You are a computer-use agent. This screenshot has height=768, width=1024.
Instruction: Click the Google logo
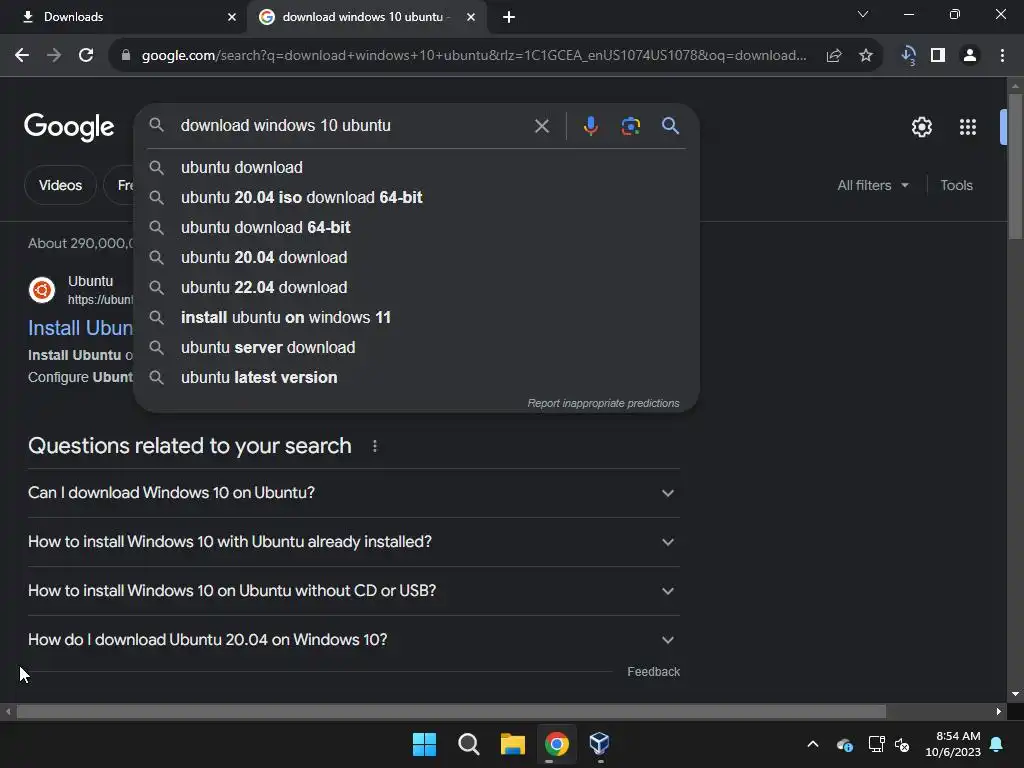(69, 127)
